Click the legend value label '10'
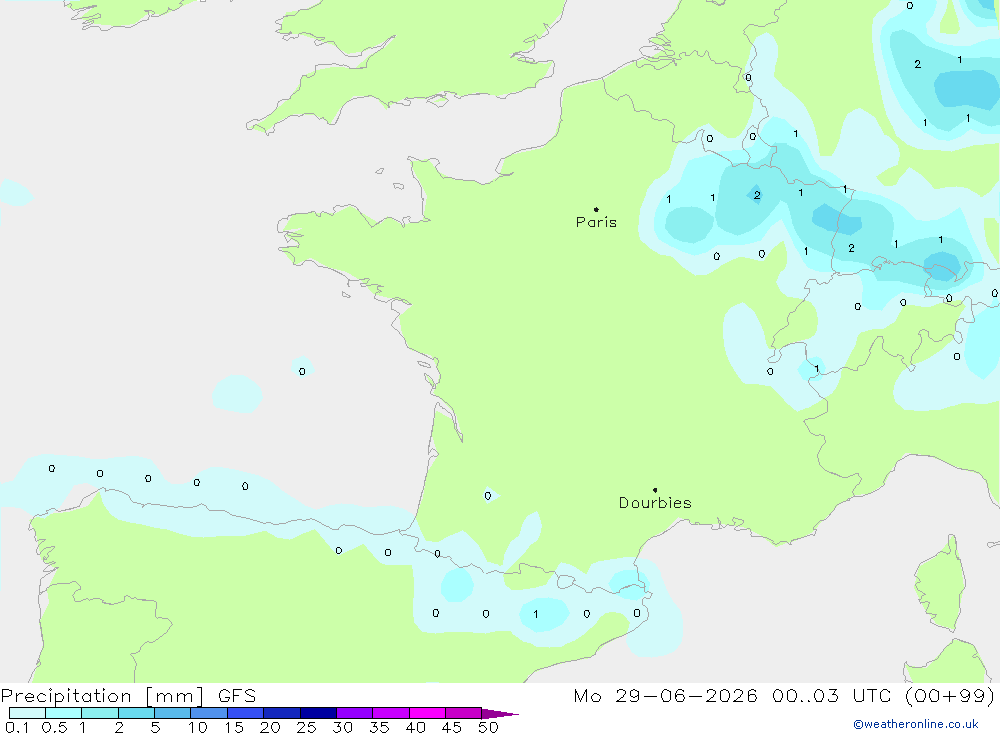Screen dimensions: 1000x733 [198, 727]
